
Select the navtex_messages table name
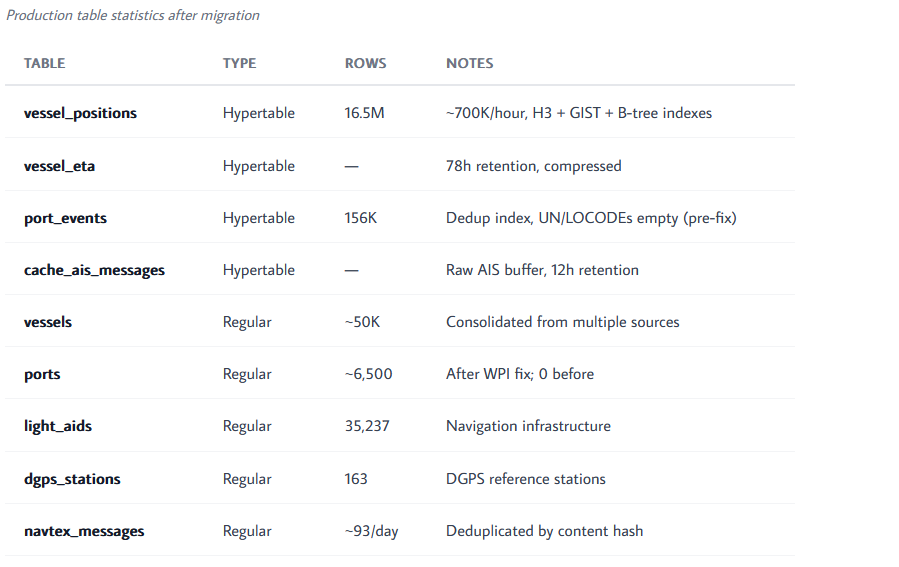click(x=84, y=531)
